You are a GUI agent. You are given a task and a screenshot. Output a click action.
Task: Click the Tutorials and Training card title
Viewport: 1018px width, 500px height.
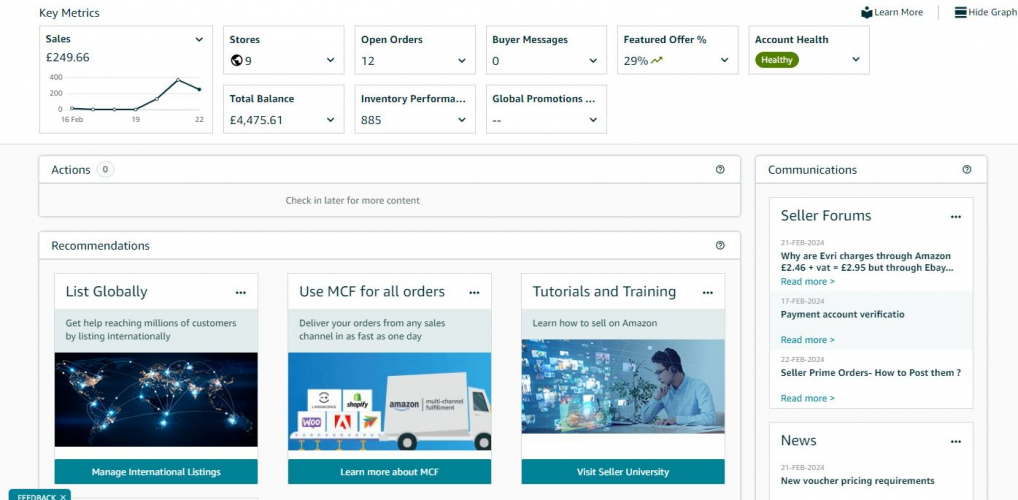pyautogui.click(x=604, y=292)
